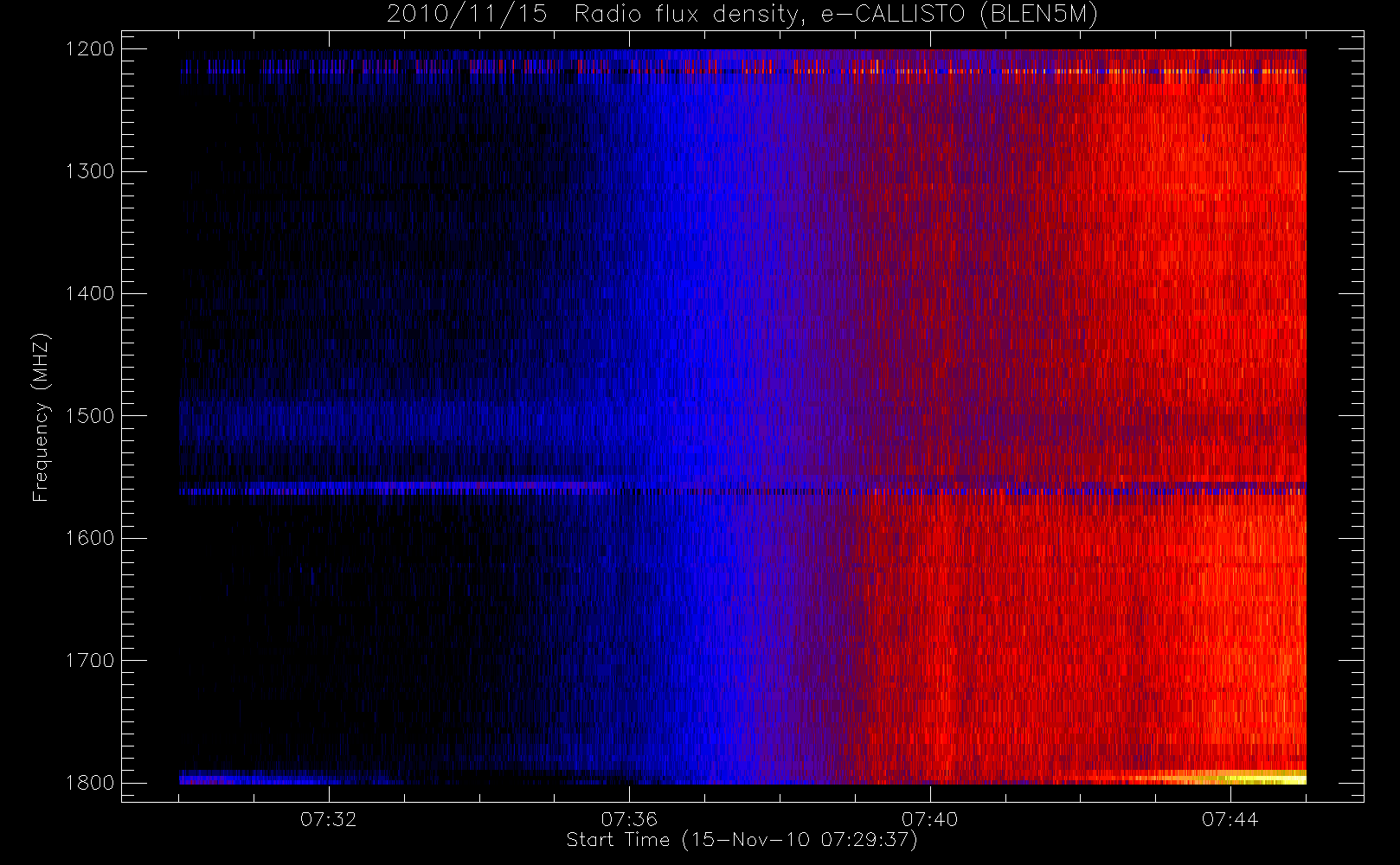This screenshot has width=1400, height=865.
Task: Select the 1200 frequency tick label
Action: click(x=90, y=49)
